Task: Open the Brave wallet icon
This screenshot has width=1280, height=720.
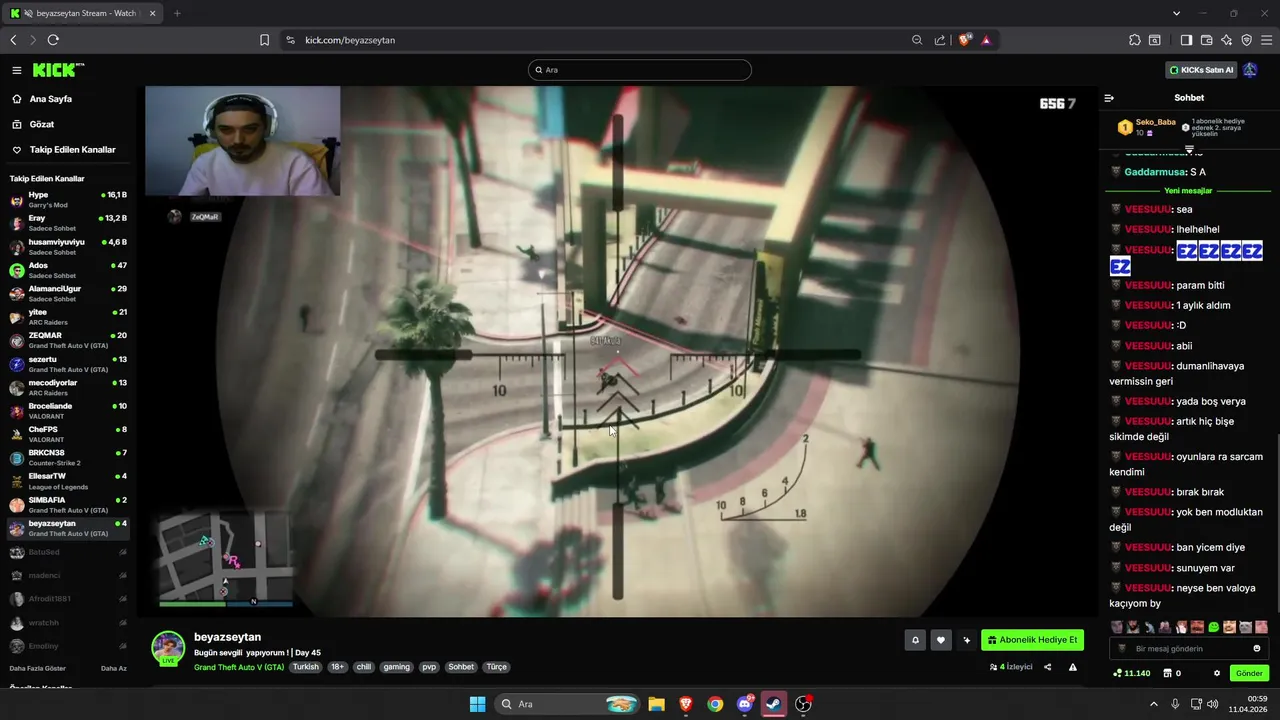Action: [x=1206, y=40]
